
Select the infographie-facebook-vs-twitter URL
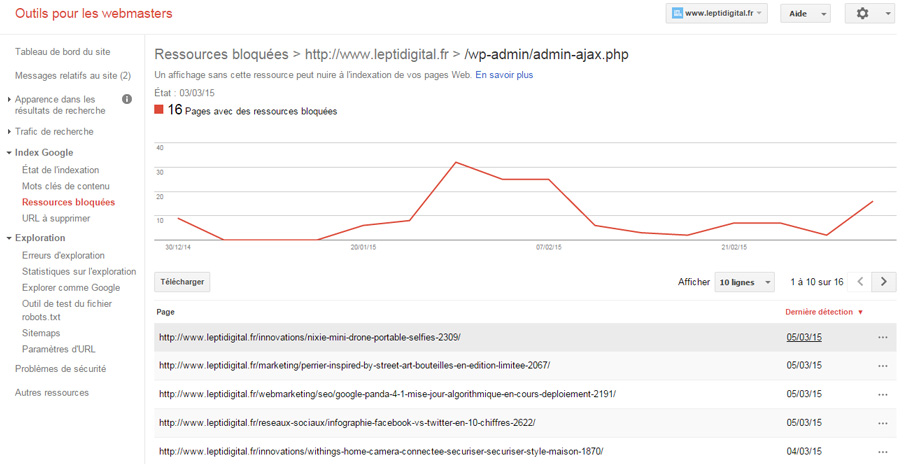[x=347, y=423]
